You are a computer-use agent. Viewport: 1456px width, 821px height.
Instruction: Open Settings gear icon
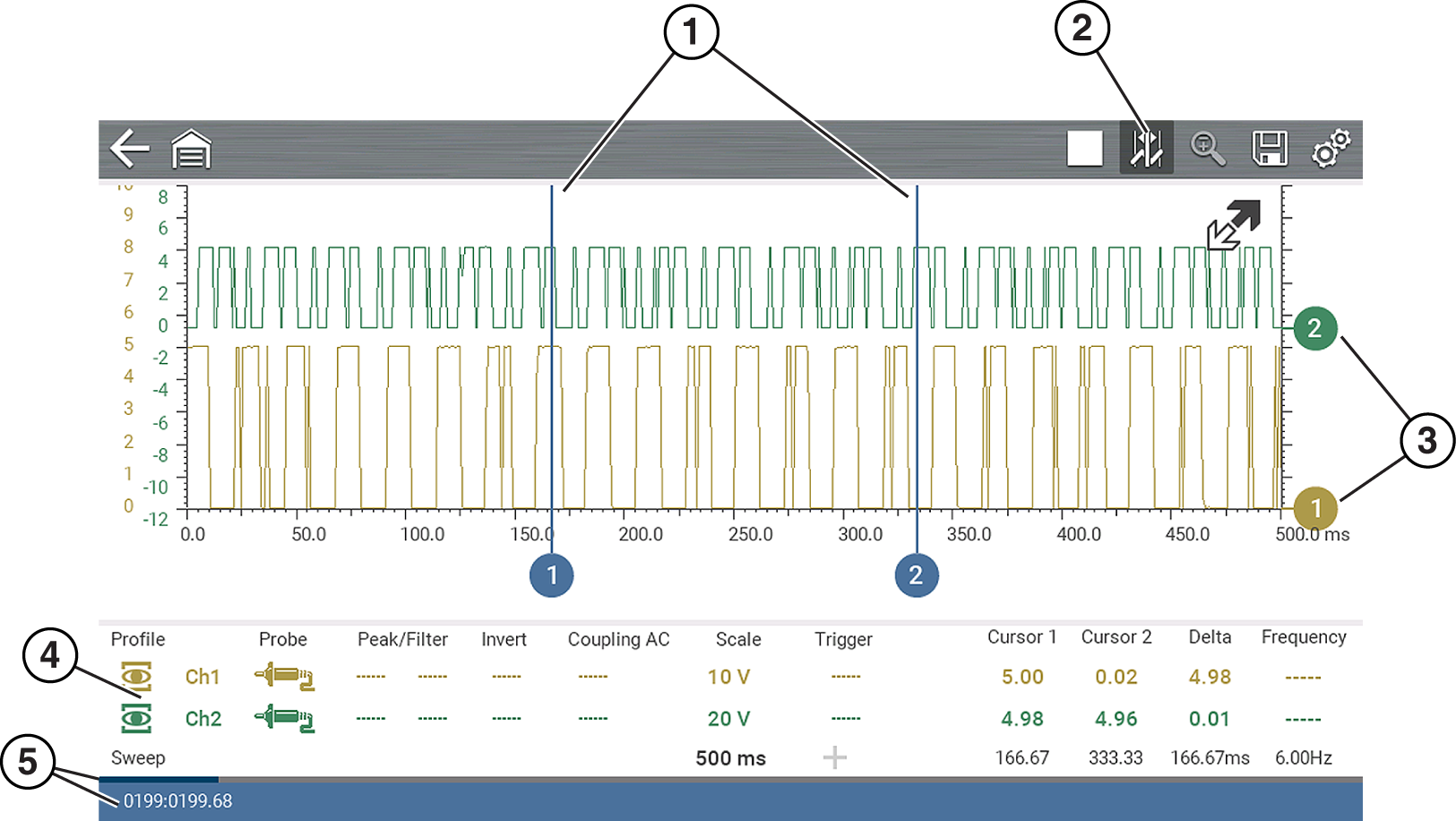point(1331,149)
